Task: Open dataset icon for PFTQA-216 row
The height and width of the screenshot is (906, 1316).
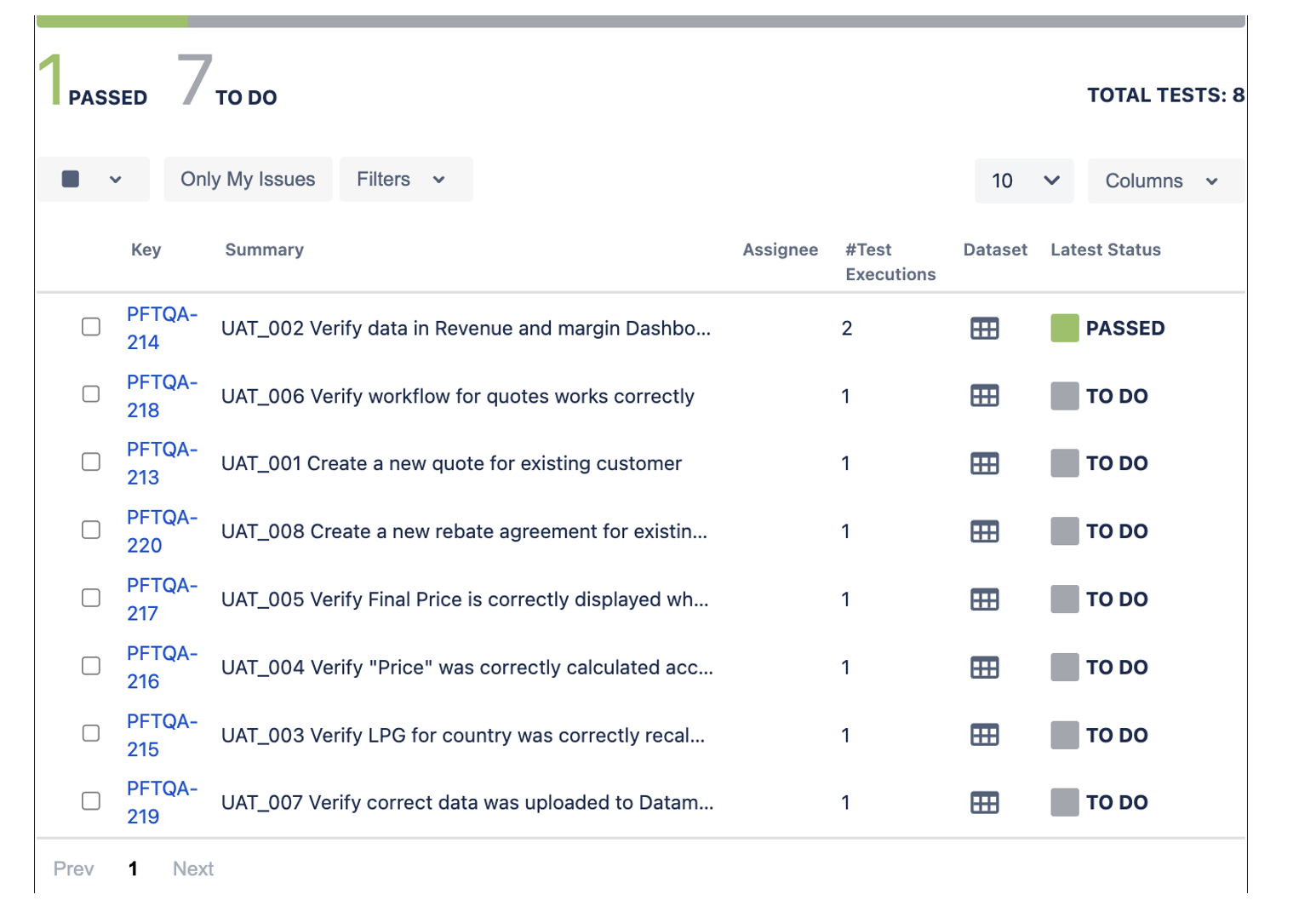Action: (x=984, y=668)
